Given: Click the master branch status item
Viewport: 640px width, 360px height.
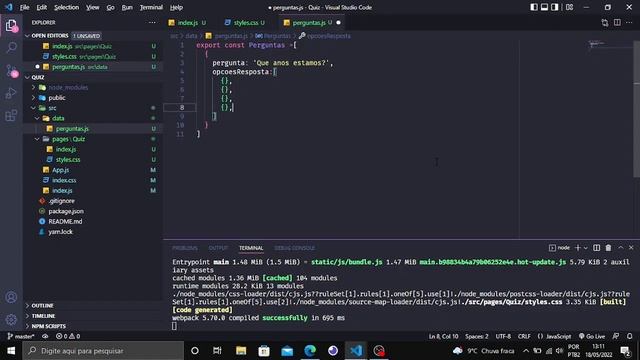Looking at the screenshot, I should tap(21, 336).
